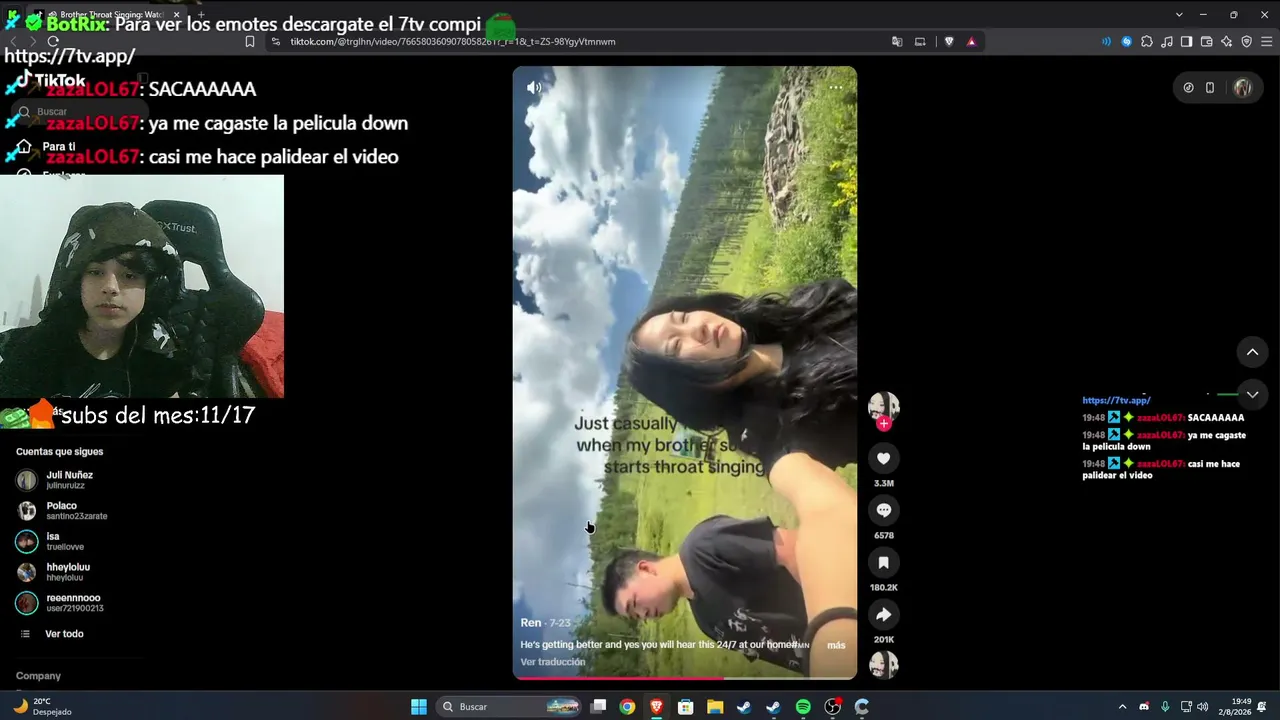Image resolution: width=1280 pixels, height=720 pixels.
Task: Open Microsoft Store from the taskbar
Action: coord(686,707)
